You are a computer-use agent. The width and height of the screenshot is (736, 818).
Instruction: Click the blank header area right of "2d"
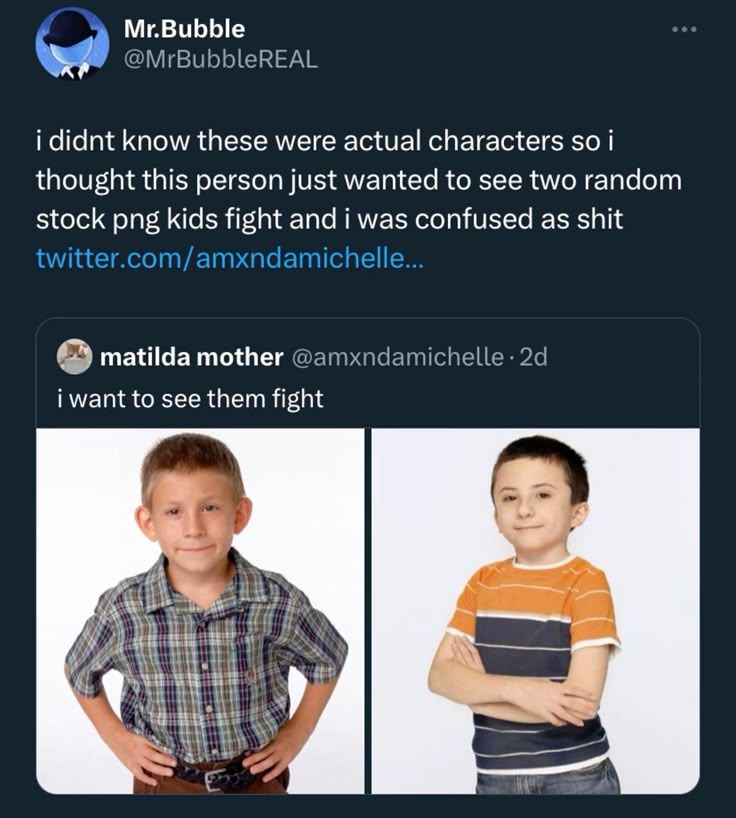pos(620,357)
